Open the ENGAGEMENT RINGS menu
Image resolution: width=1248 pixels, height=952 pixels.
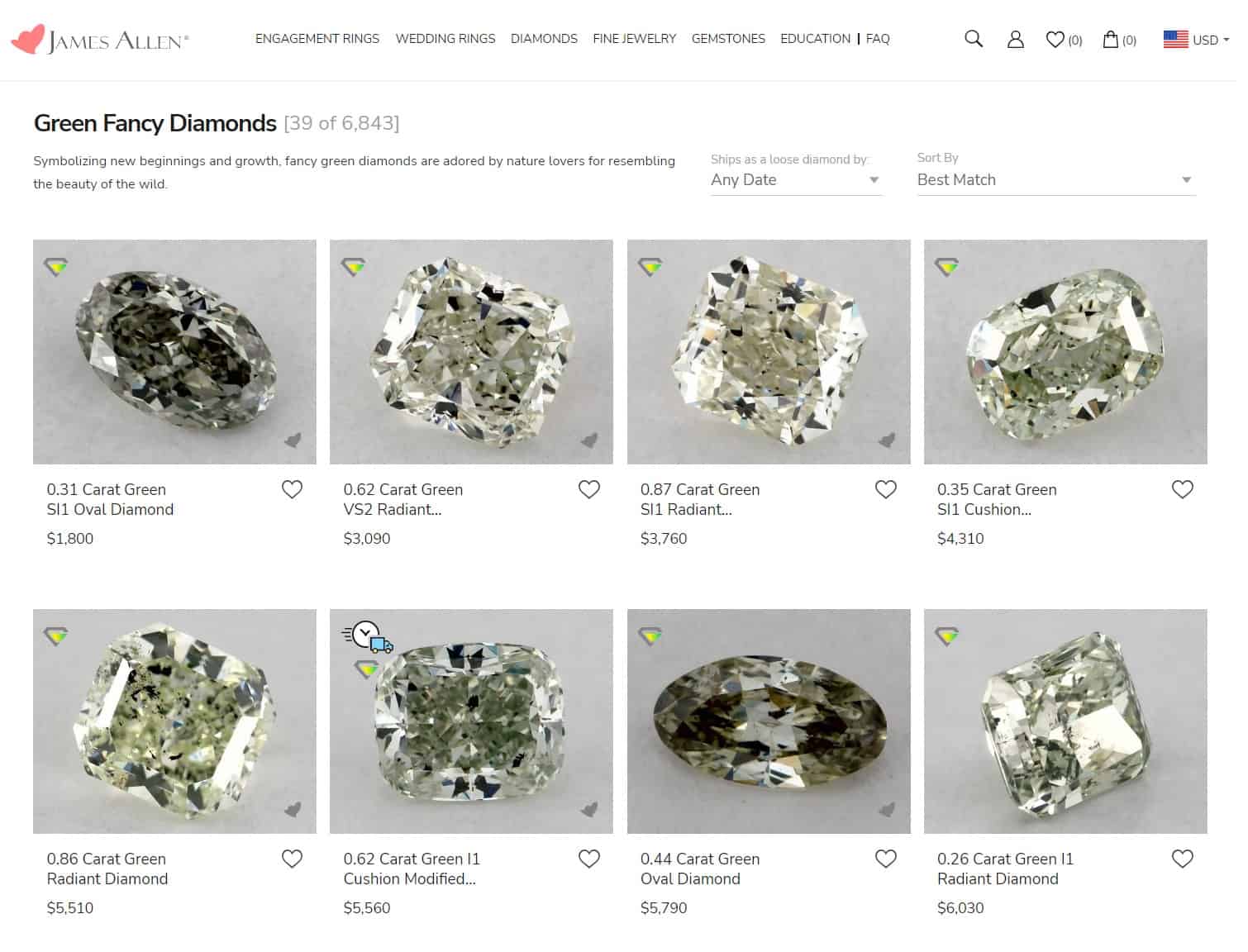coord(317,39)
